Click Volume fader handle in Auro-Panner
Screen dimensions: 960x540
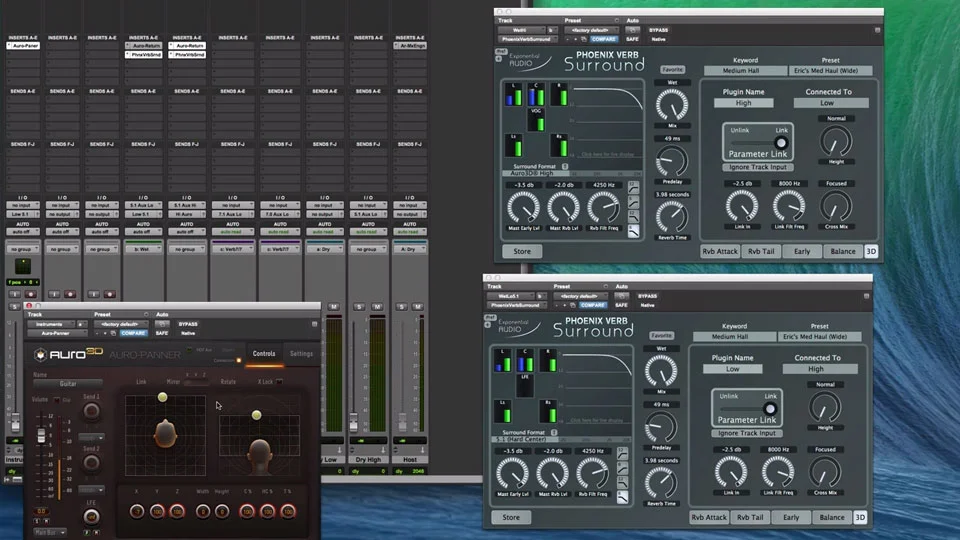point(42,435)
